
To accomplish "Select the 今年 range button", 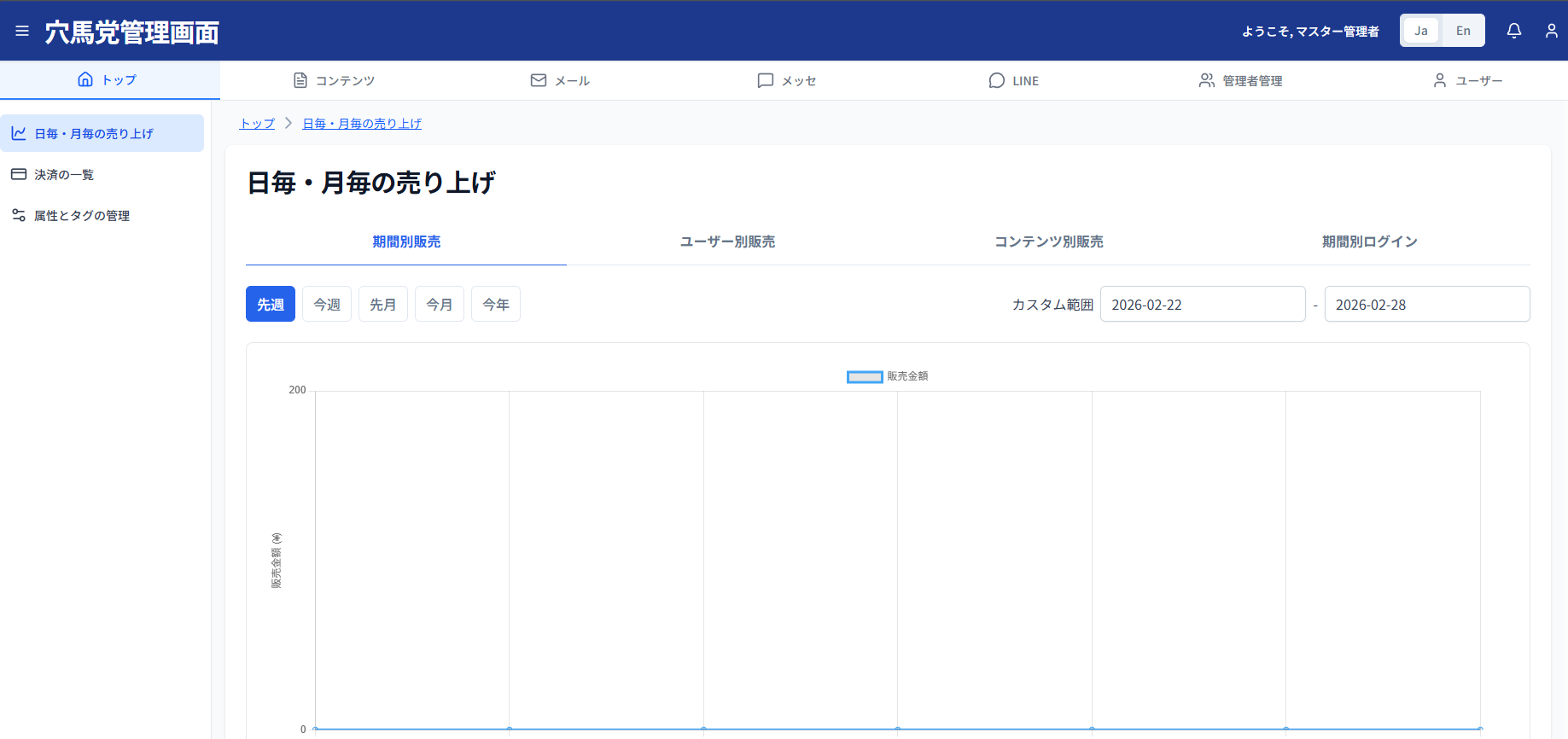I will pos(495,305).
